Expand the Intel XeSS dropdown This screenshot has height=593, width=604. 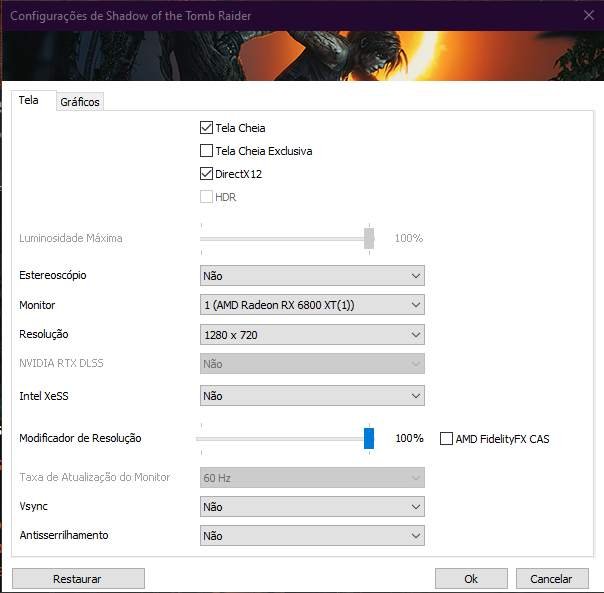tap(312, 396)
